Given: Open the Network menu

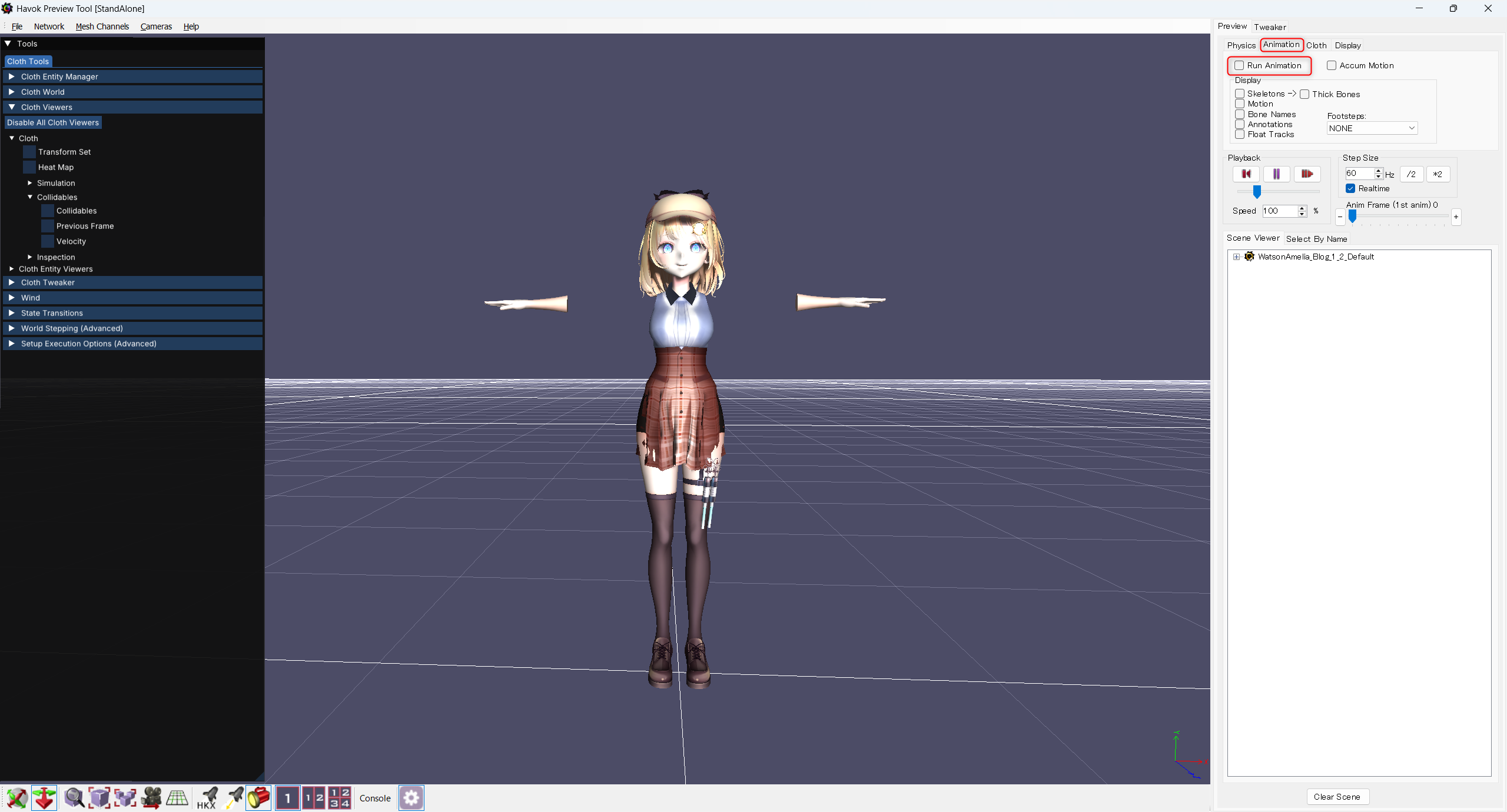Looking at the screenshot, I should (49, 26).
